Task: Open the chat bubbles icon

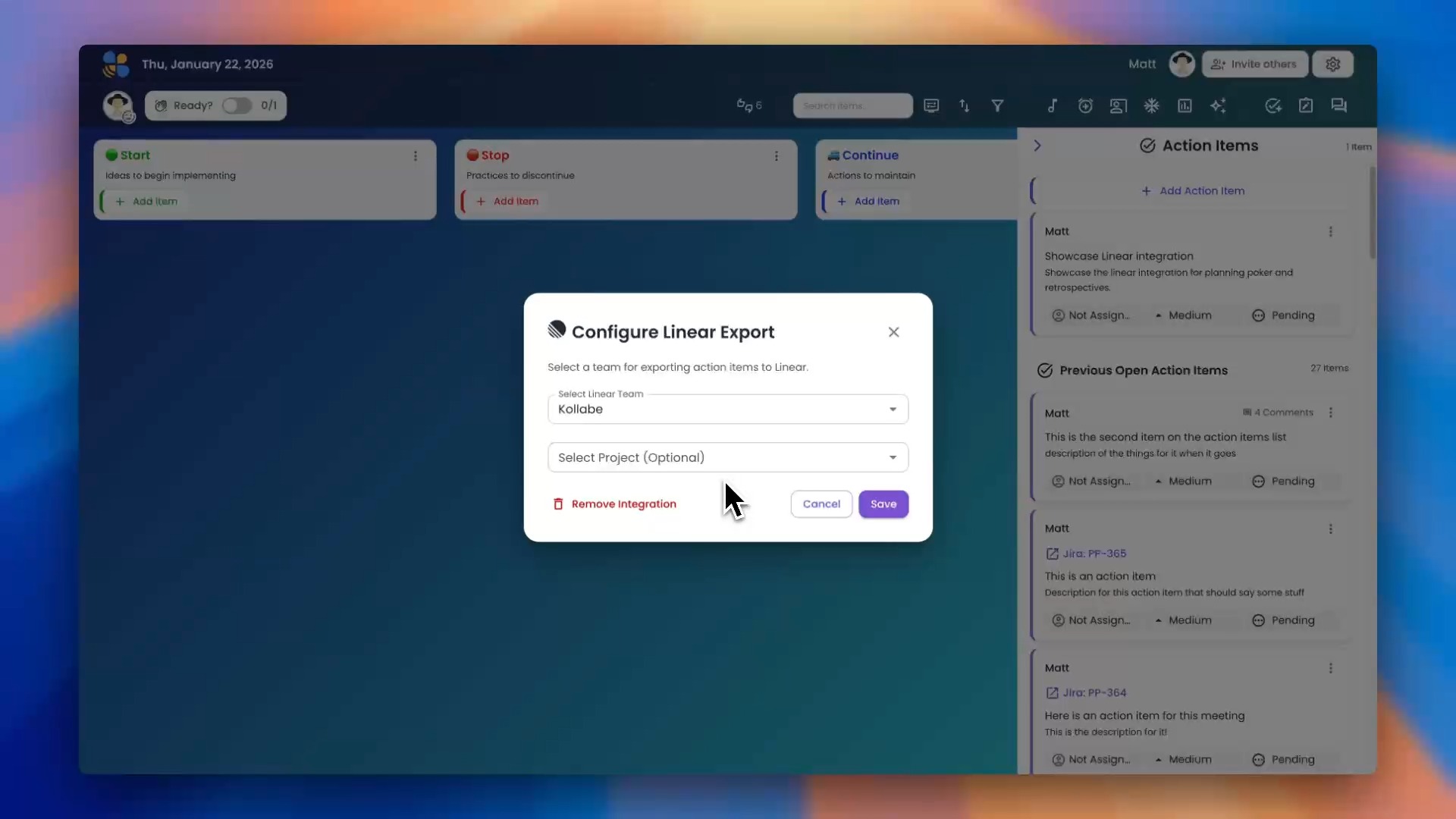Action: click(x=1339, y=106)
